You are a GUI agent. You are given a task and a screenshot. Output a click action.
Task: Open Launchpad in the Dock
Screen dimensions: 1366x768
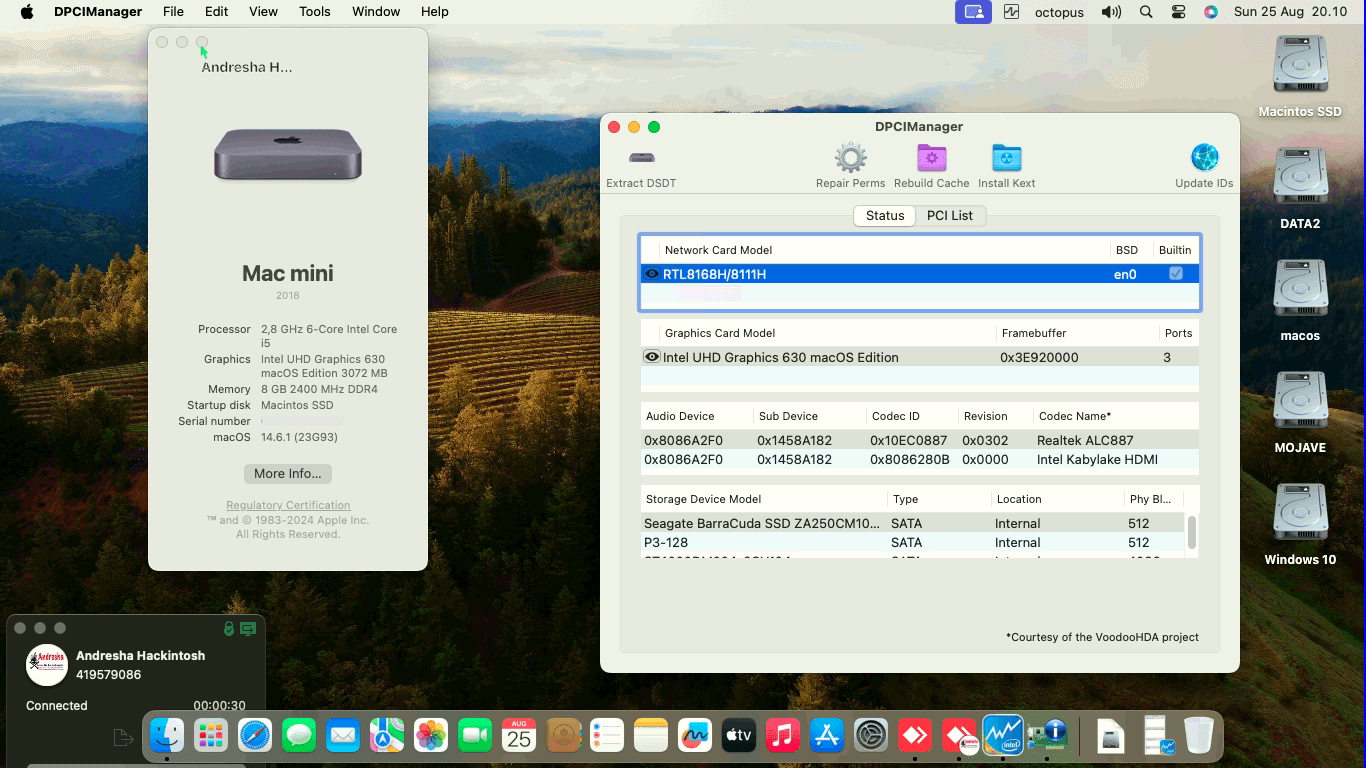(x=211, y=736)
